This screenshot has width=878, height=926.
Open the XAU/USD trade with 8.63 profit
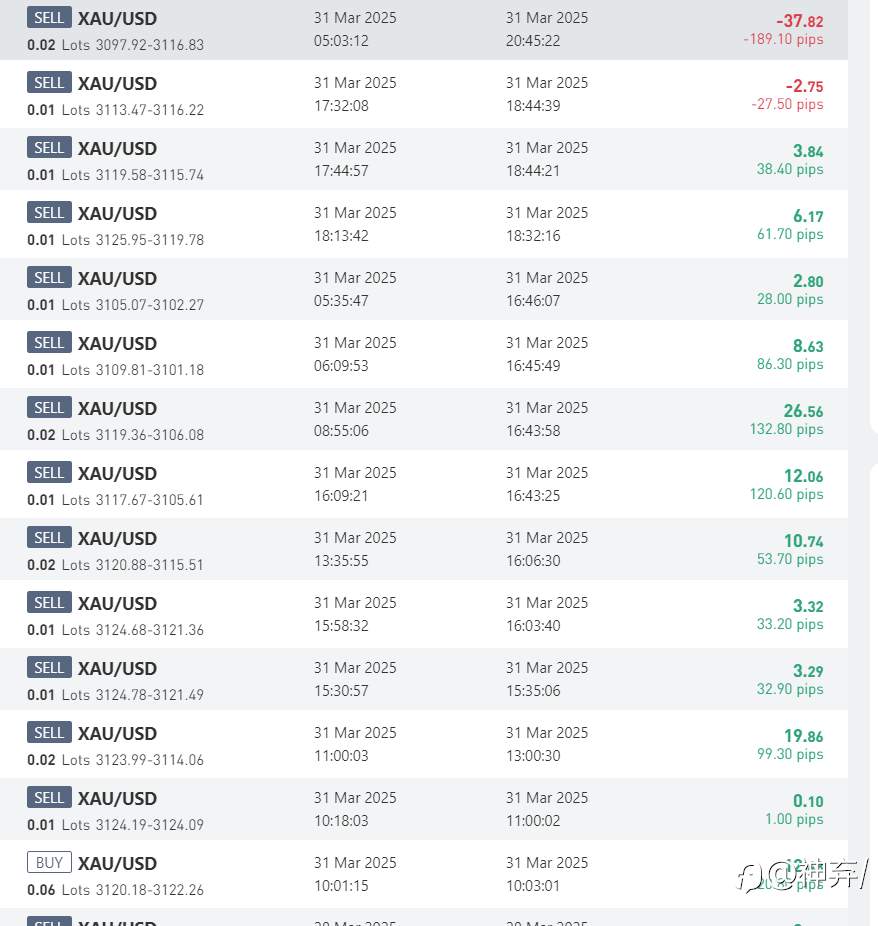424,354
